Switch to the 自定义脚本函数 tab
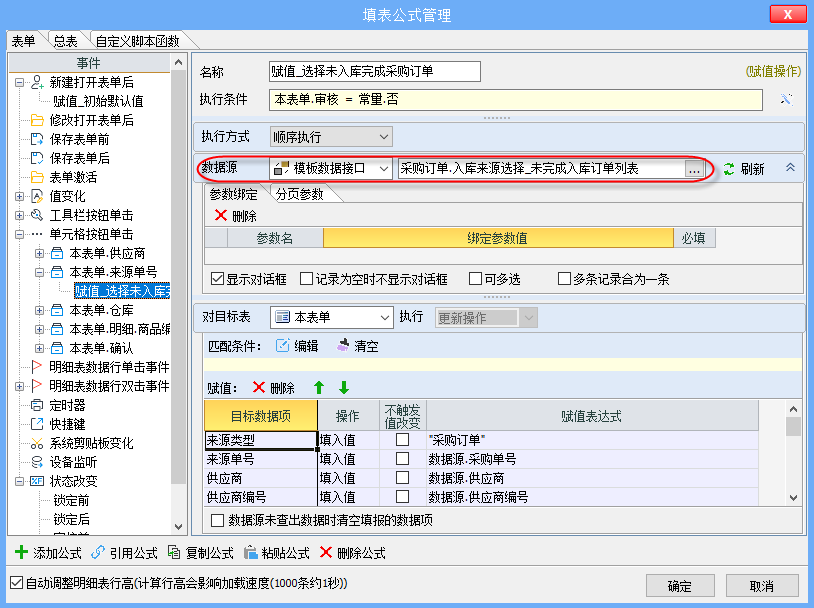 pyautogui.click(x=138, y=41)
